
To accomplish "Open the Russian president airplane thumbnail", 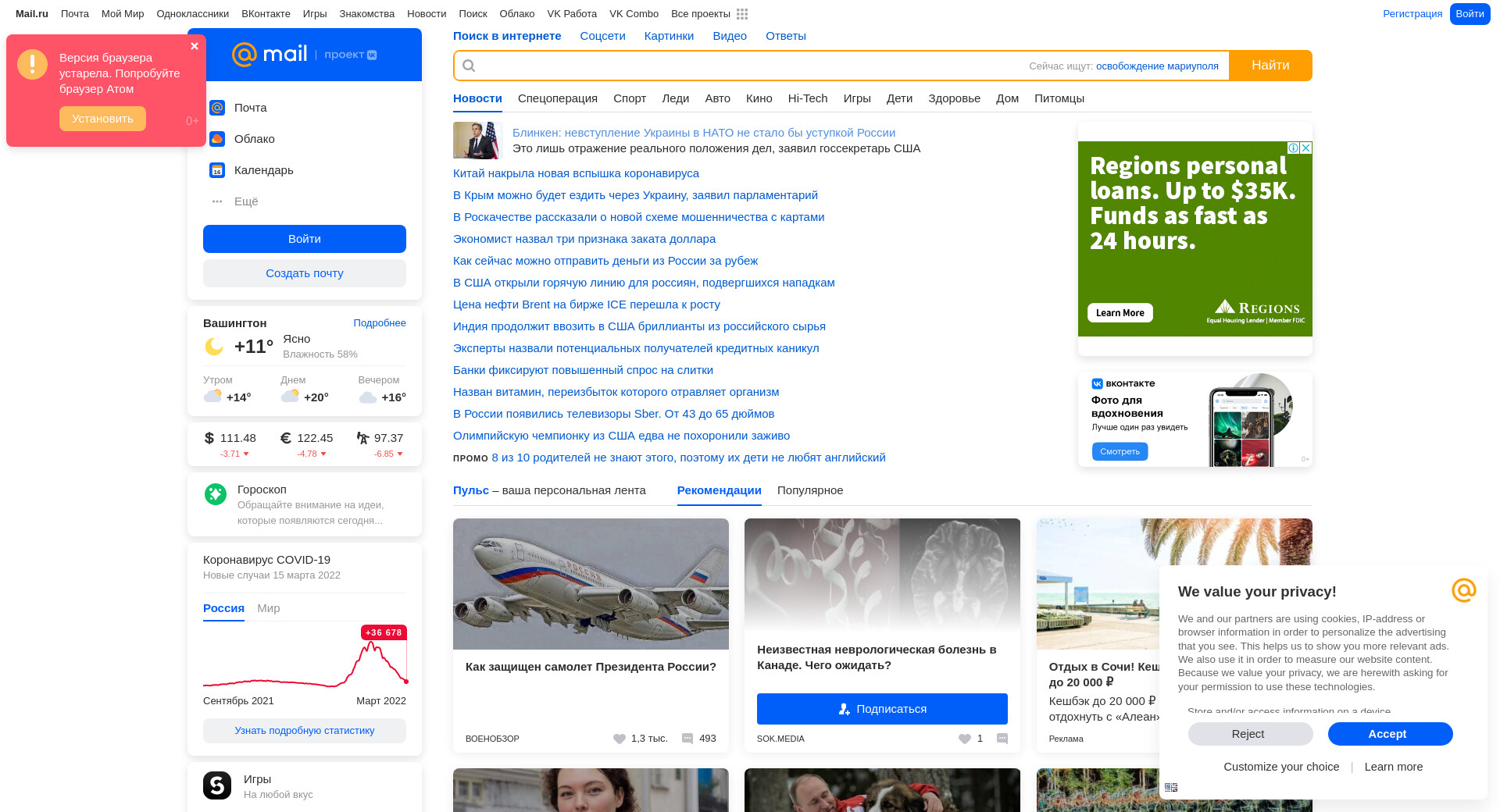I will (x=591, y=584).
